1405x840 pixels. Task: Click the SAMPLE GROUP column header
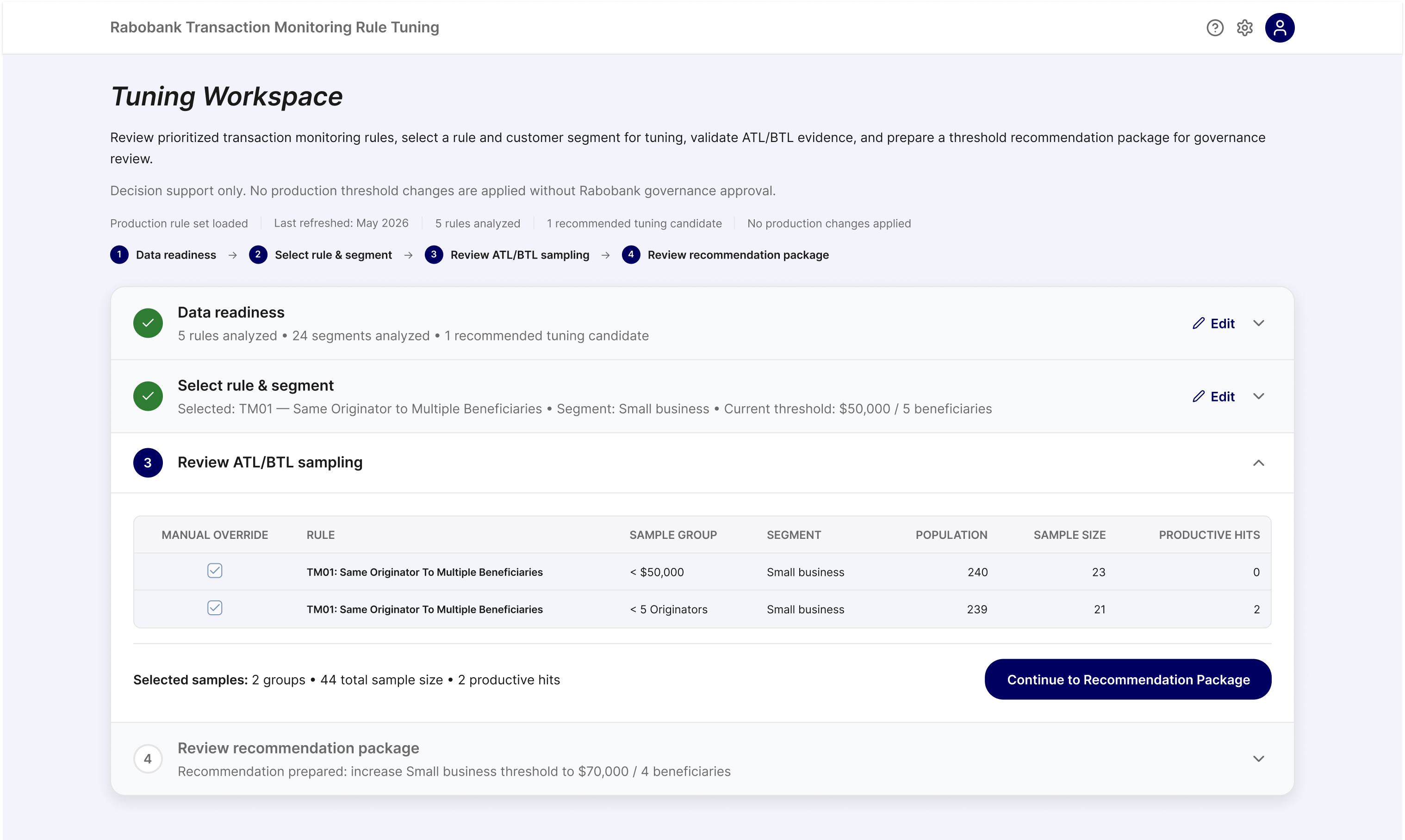tap(673, 535)
